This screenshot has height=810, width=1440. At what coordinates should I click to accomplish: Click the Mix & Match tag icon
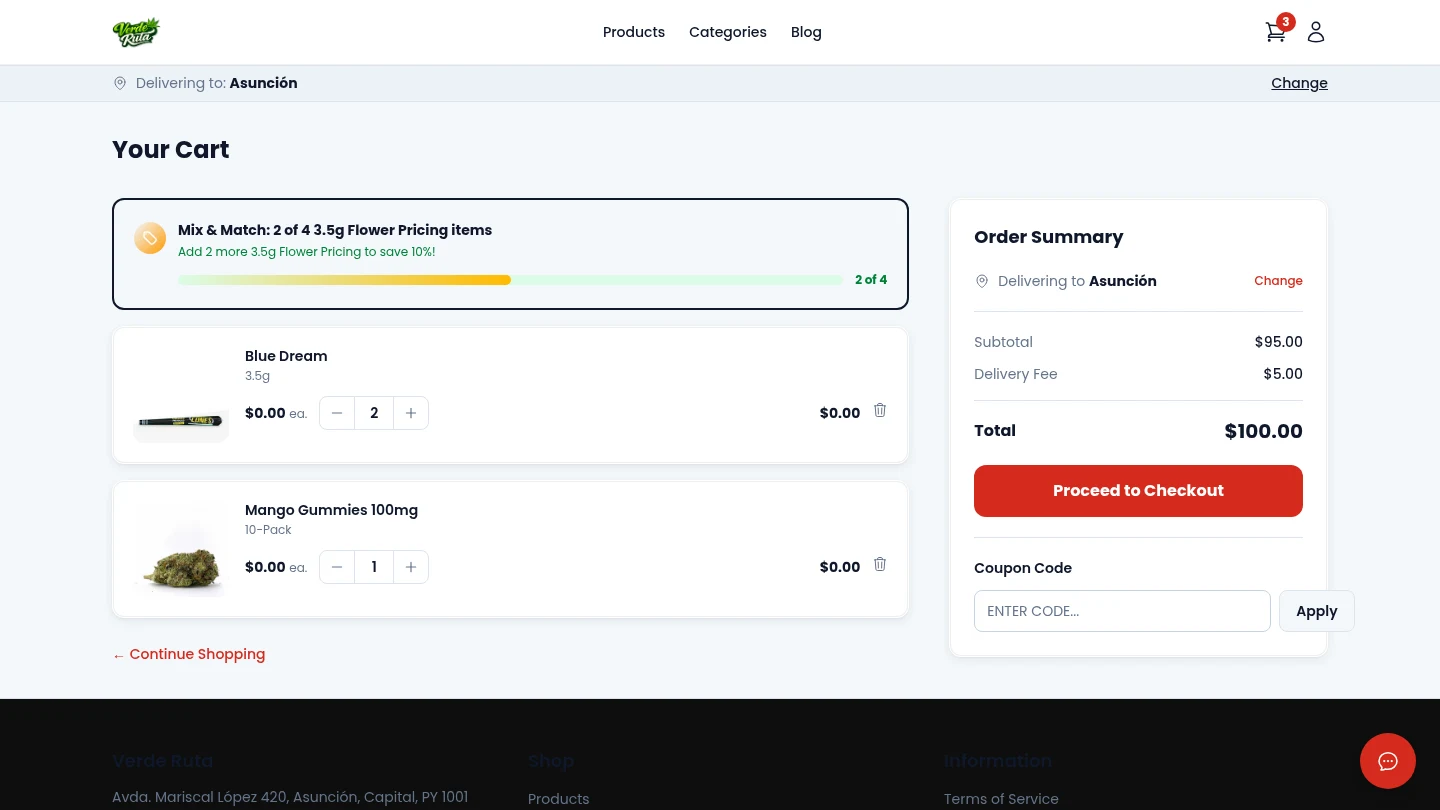pos(150,238)
